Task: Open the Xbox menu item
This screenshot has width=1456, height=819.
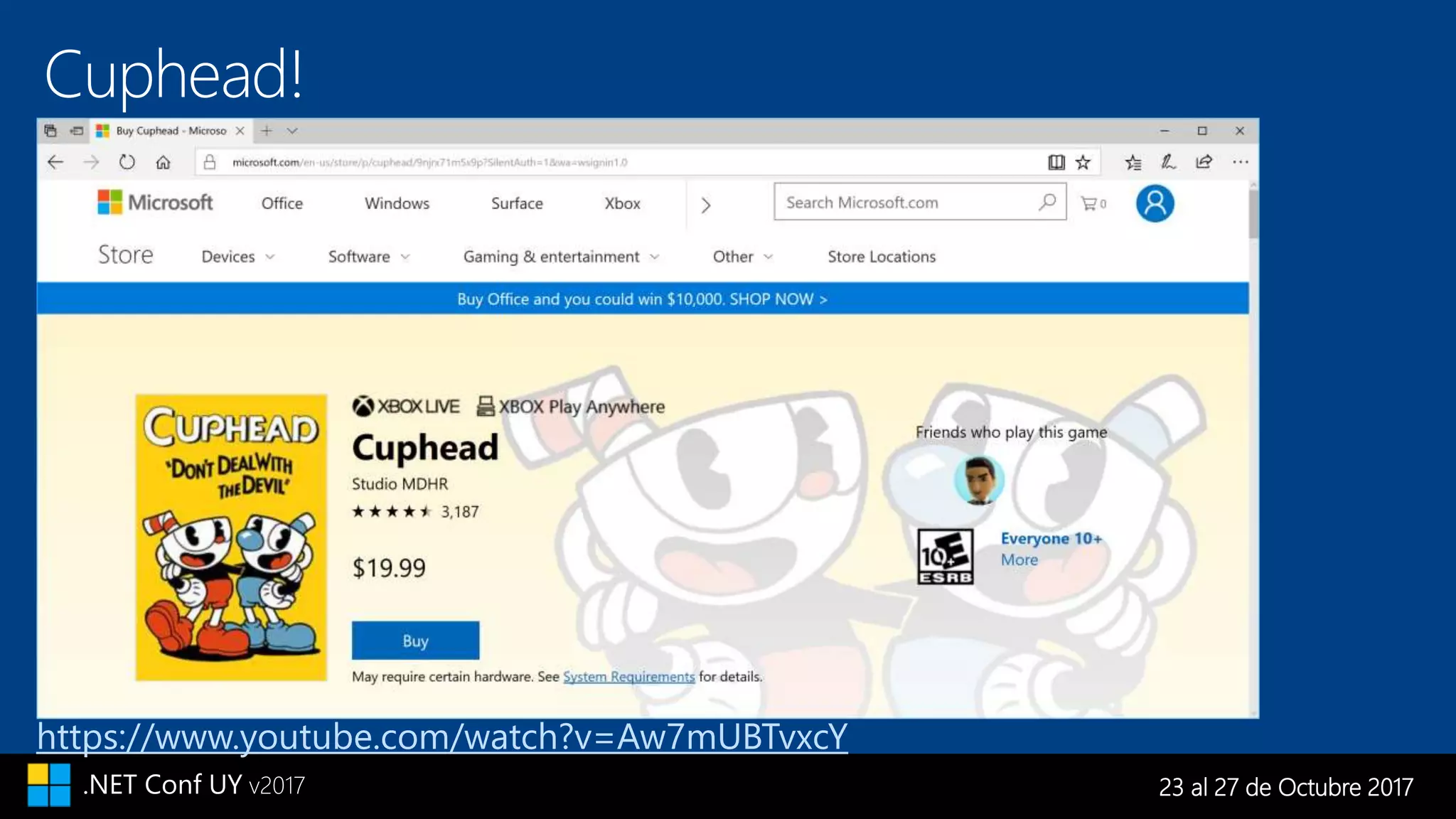Action: pos(622,203)
